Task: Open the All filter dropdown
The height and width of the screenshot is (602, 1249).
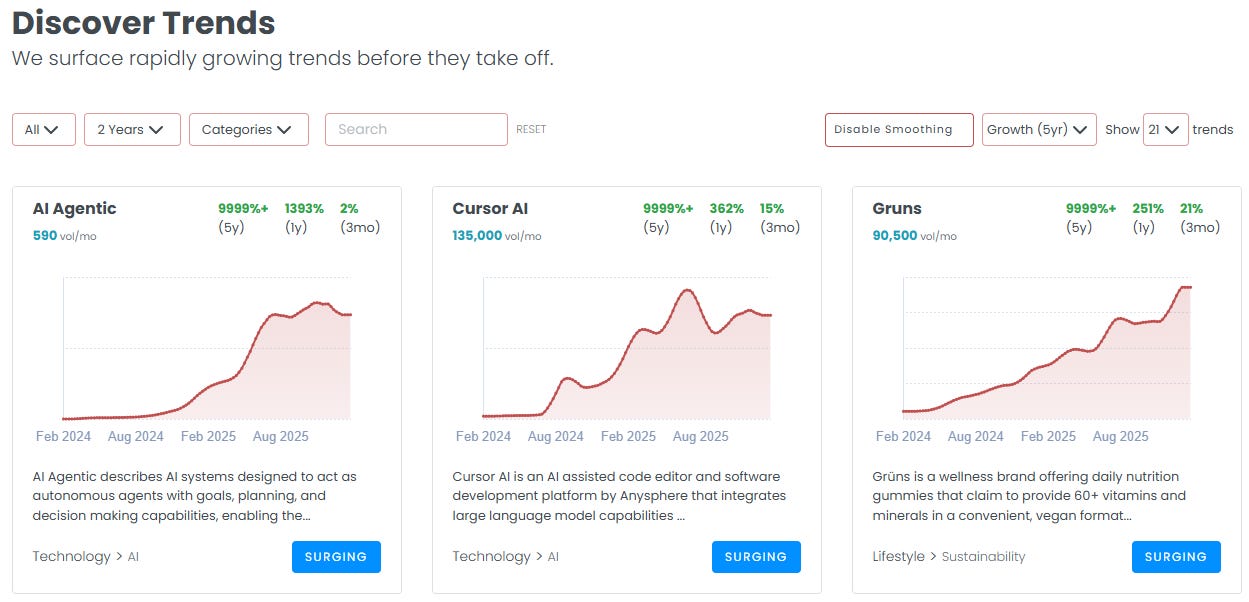Action: point(42,129)
